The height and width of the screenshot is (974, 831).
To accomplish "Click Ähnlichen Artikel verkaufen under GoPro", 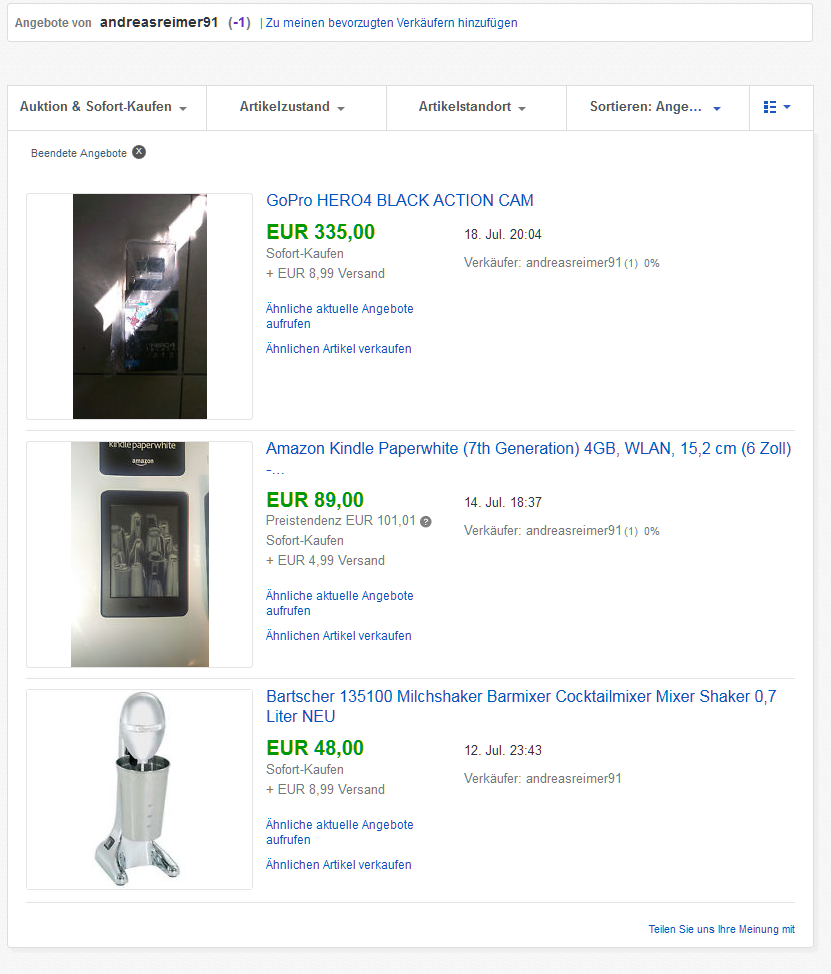I will (338, 348).
